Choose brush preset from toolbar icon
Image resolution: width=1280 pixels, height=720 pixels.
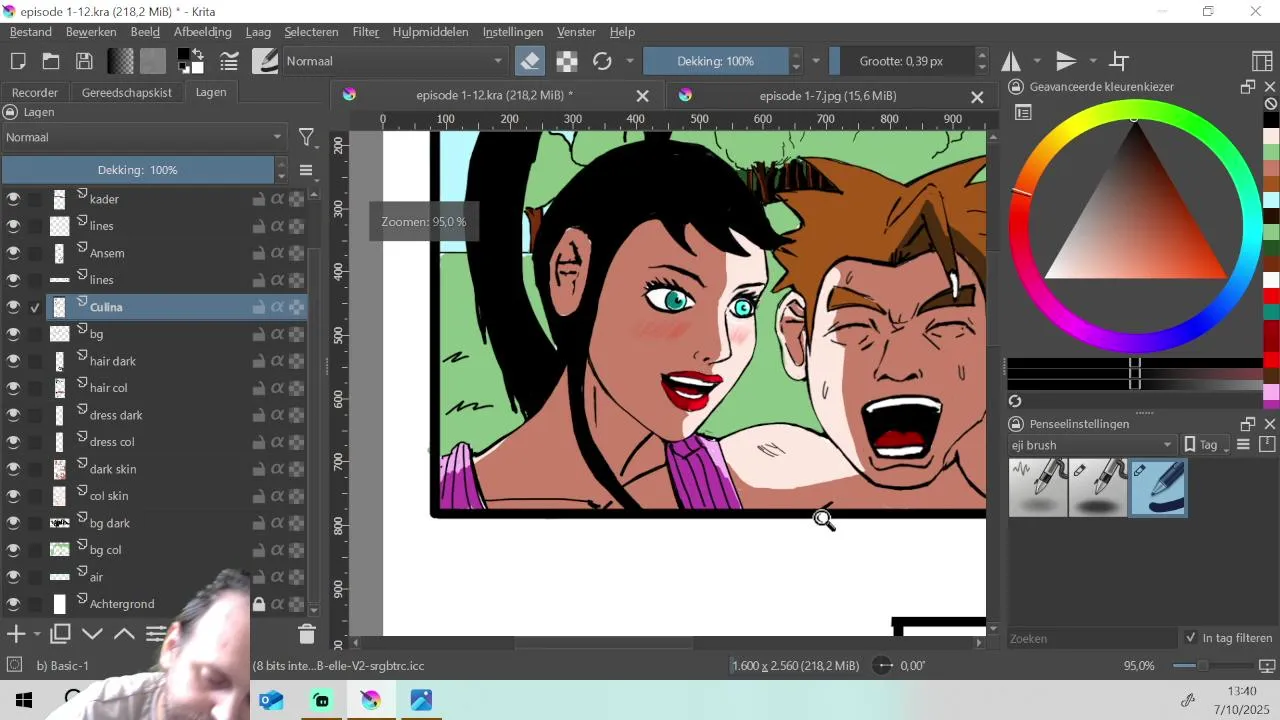(265, 61)
